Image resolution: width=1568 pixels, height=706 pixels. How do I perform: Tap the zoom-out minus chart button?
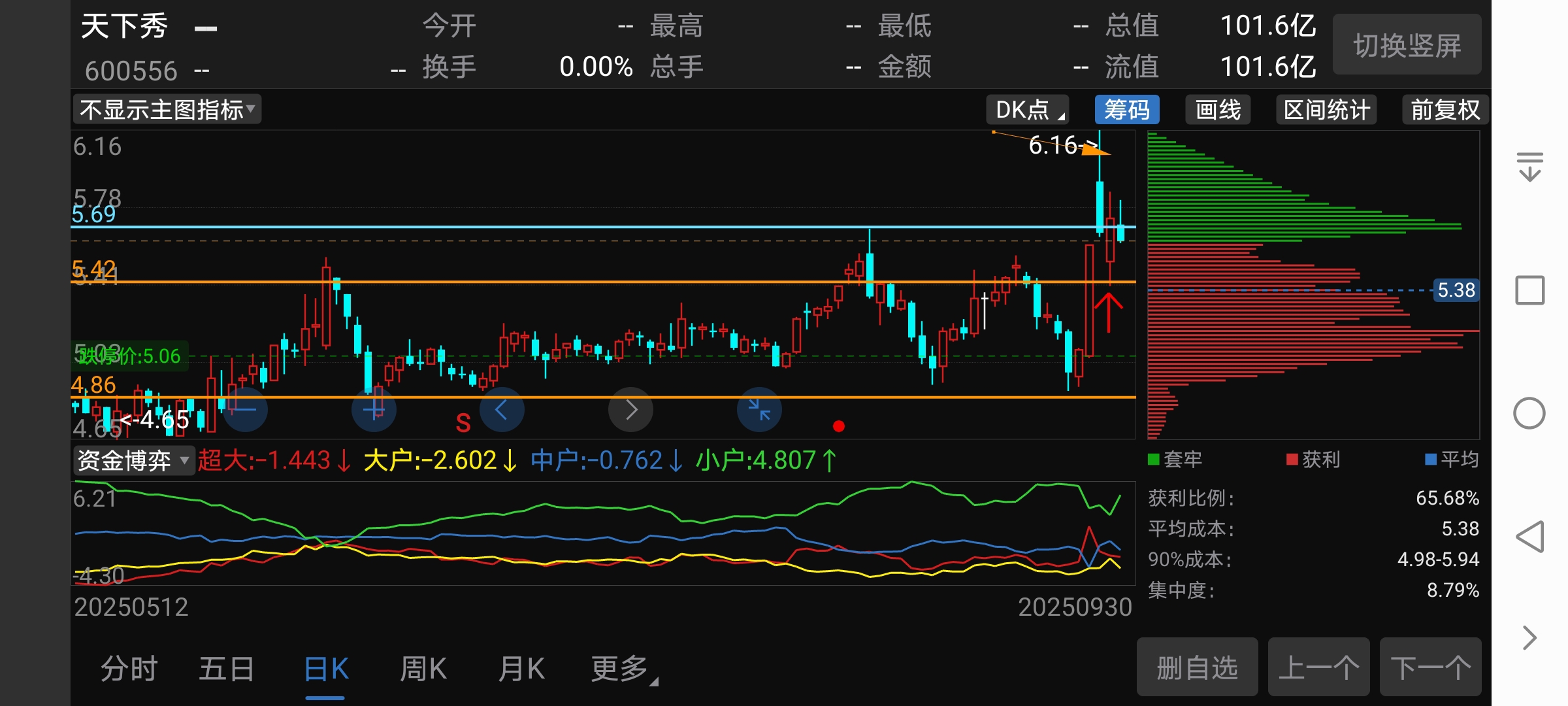tap(246, 410)
